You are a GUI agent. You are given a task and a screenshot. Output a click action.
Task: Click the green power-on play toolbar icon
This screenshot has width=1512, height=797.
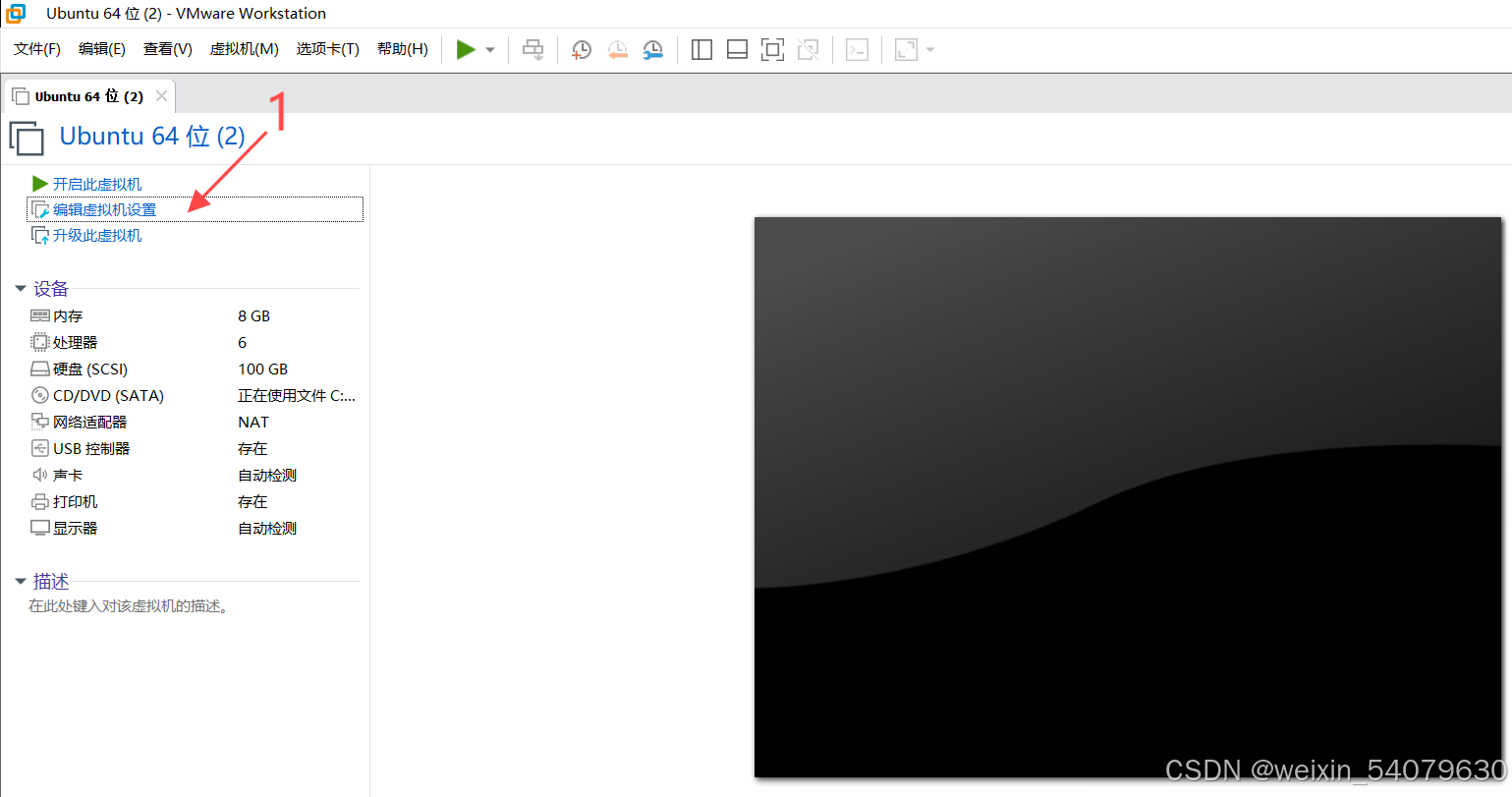(x=466, y=49)
